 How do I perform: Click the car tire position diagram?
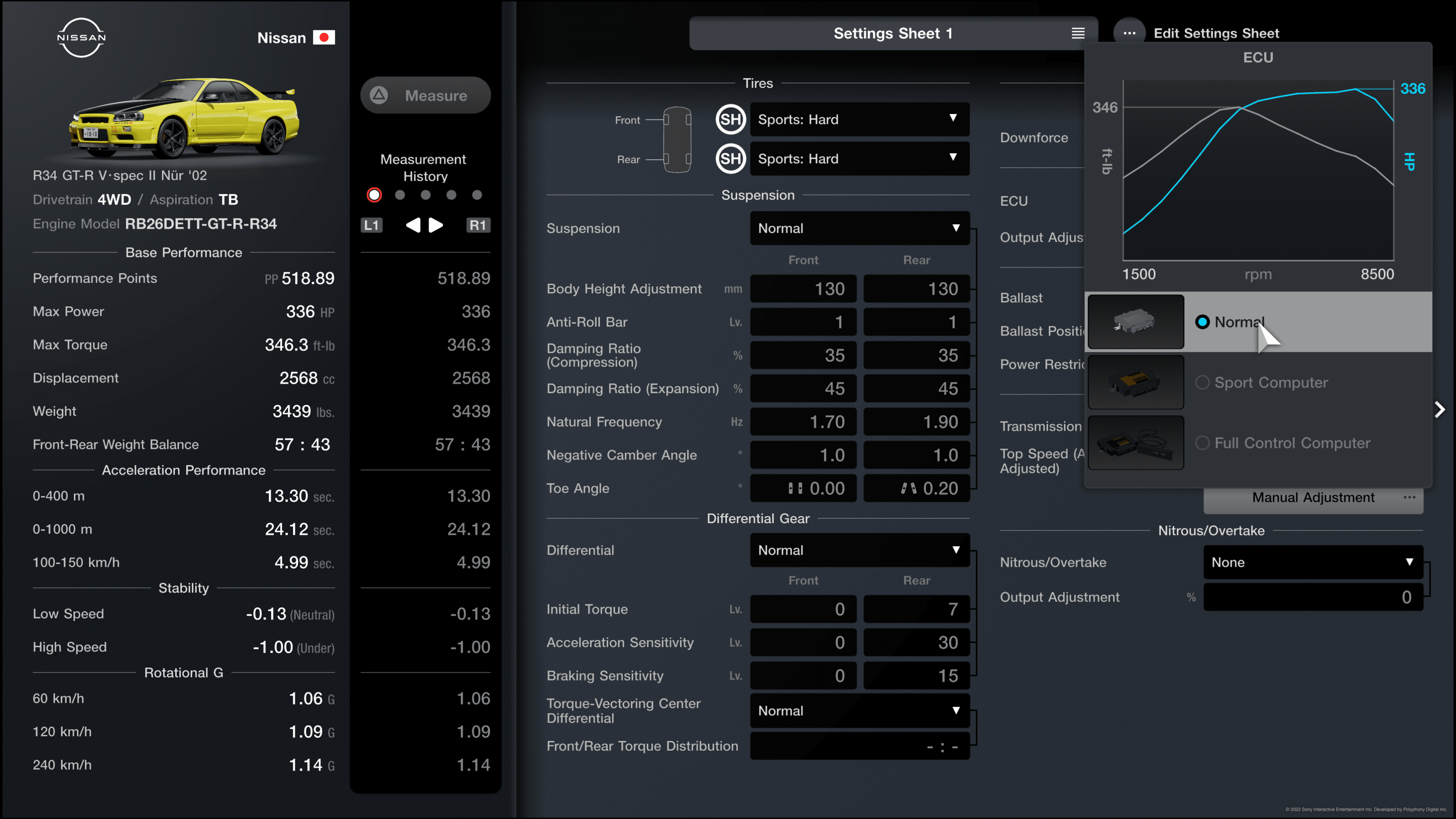[677, 140]
